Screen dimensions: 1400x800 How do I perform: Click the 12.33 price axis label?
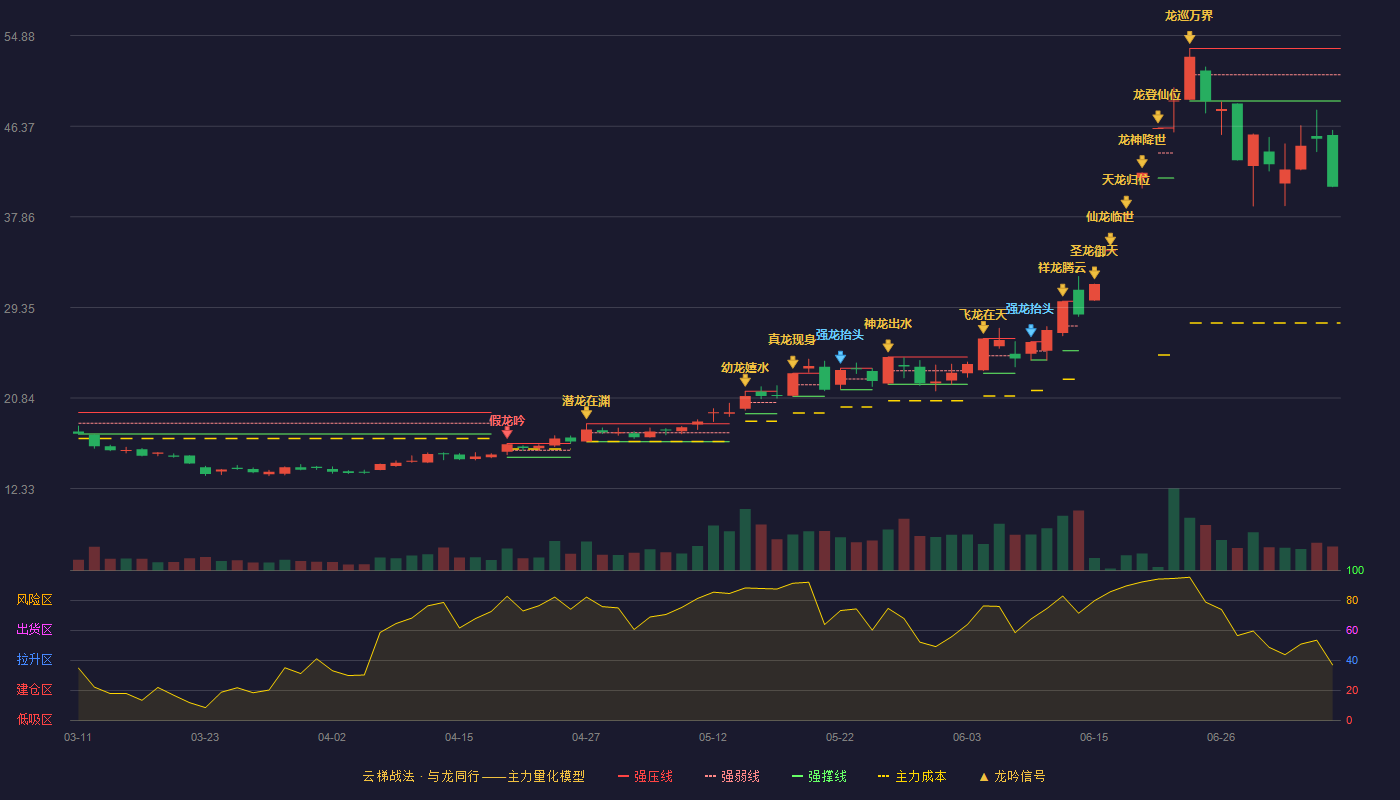pos(20,490)
